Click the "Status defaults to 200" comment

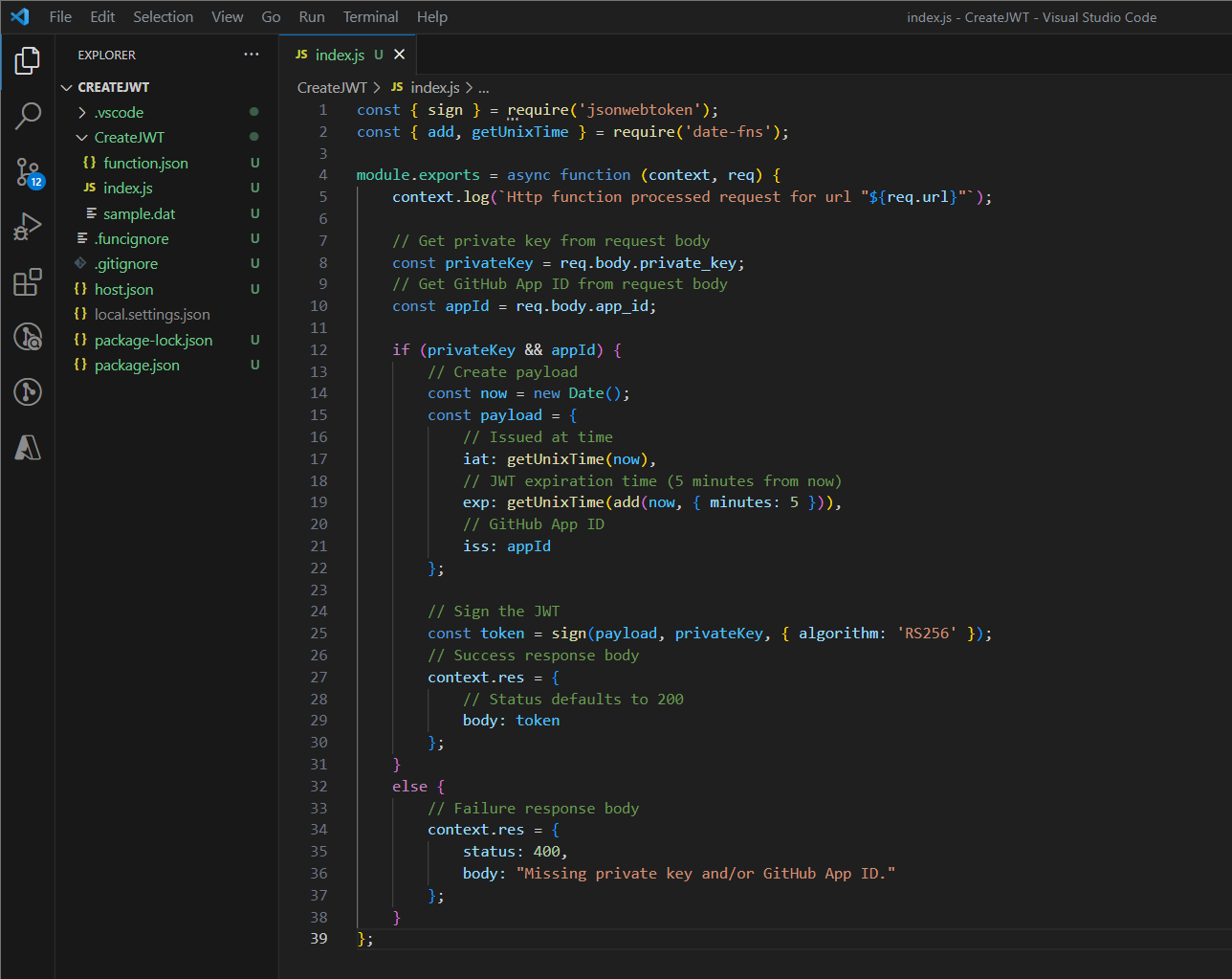[573, 699]
